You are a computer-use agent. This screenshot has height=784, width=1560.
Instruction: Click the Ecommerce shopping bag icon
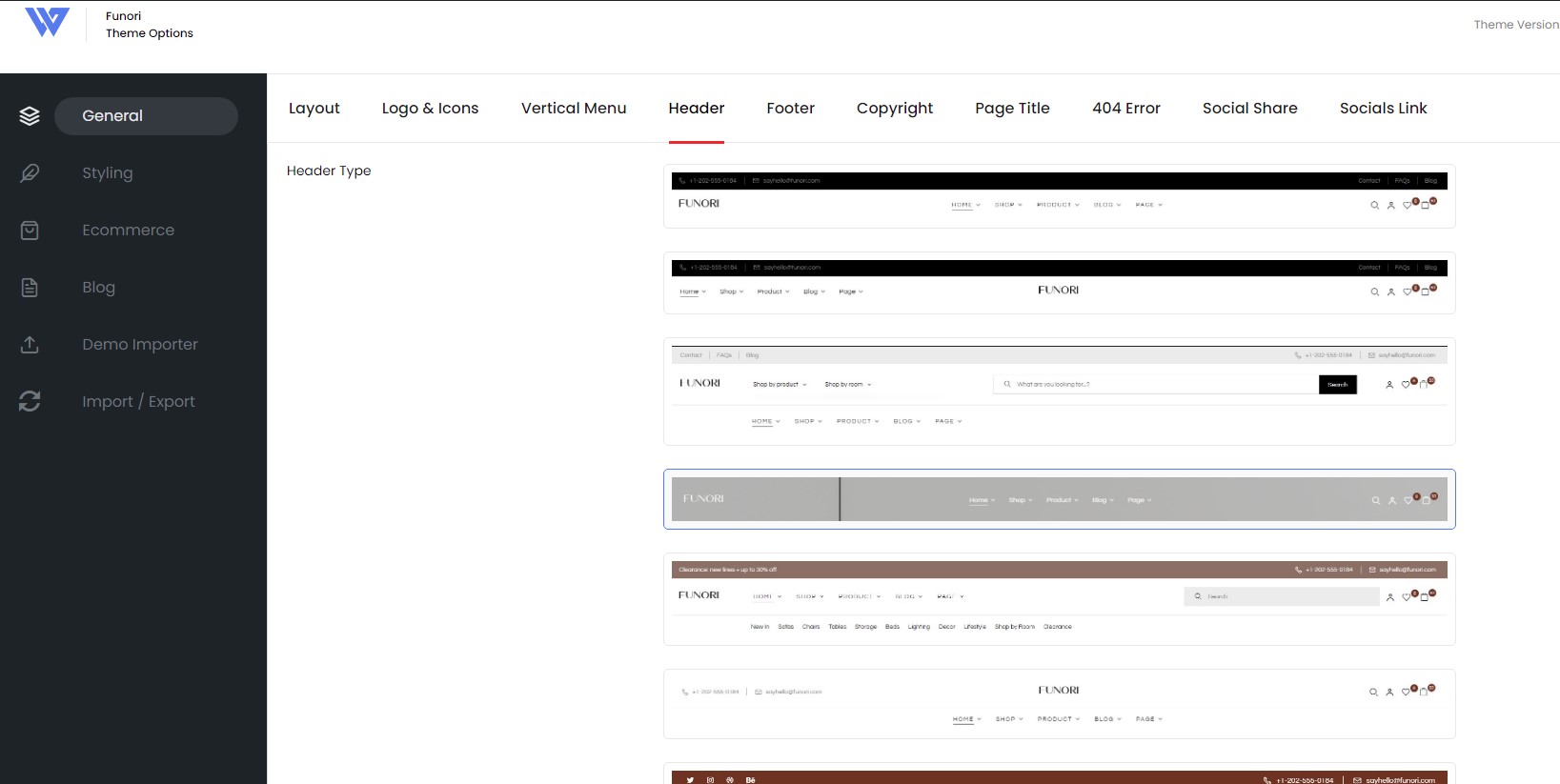pos(30,231)
